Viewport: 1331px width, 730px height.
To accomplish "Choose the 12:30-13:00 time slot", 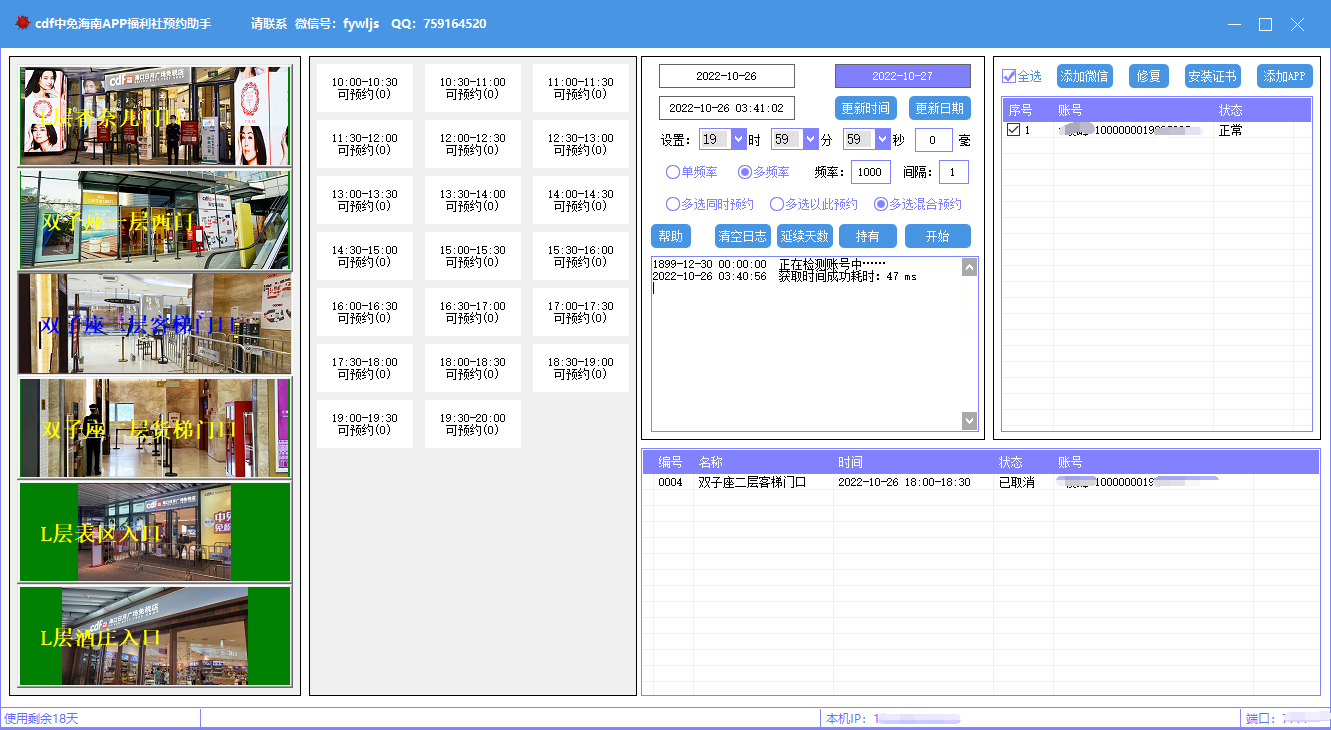I will click(x=581, y=144).
